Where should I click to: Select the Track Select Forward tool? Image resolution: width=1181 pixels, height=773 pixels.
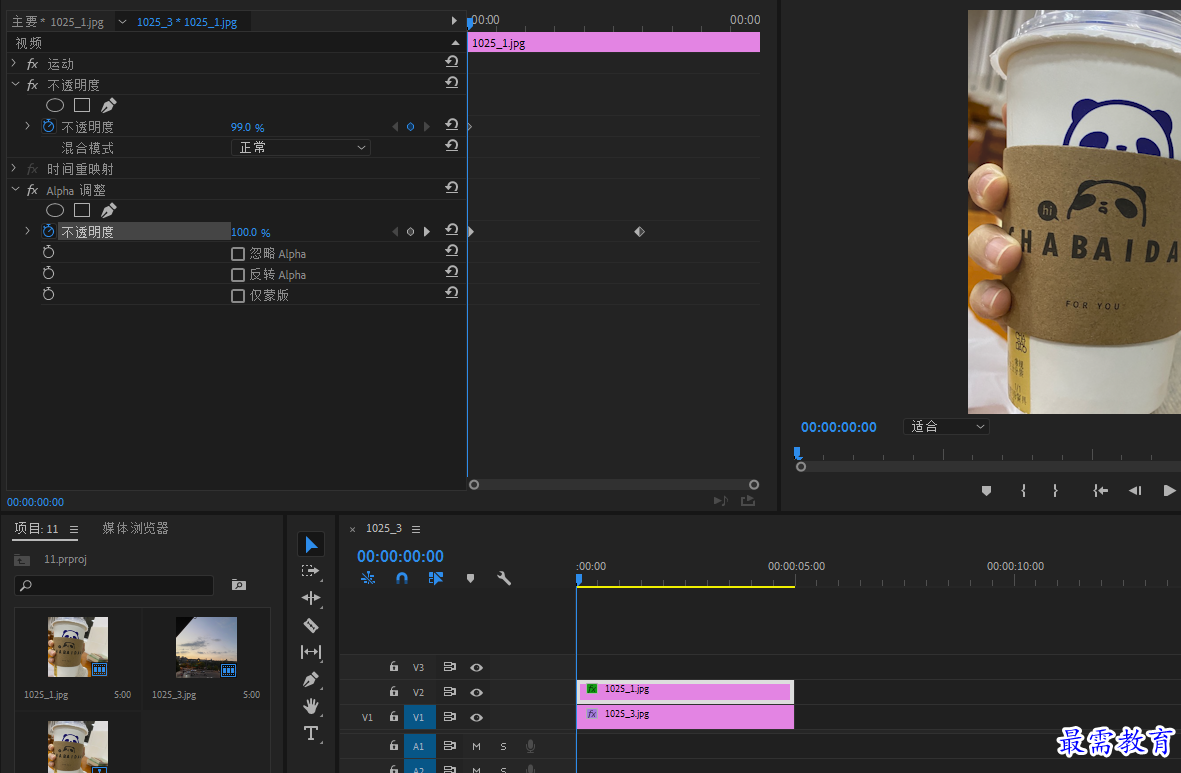311,572
